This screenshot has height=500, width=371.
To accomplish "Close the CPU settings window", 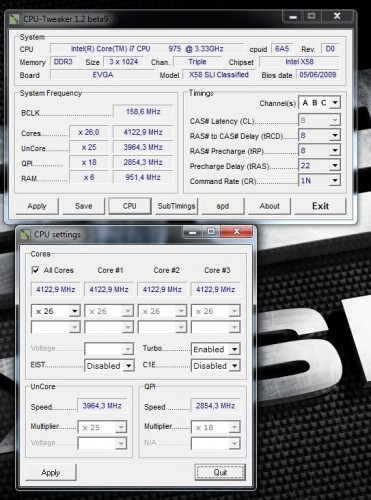I will [236, 231].
